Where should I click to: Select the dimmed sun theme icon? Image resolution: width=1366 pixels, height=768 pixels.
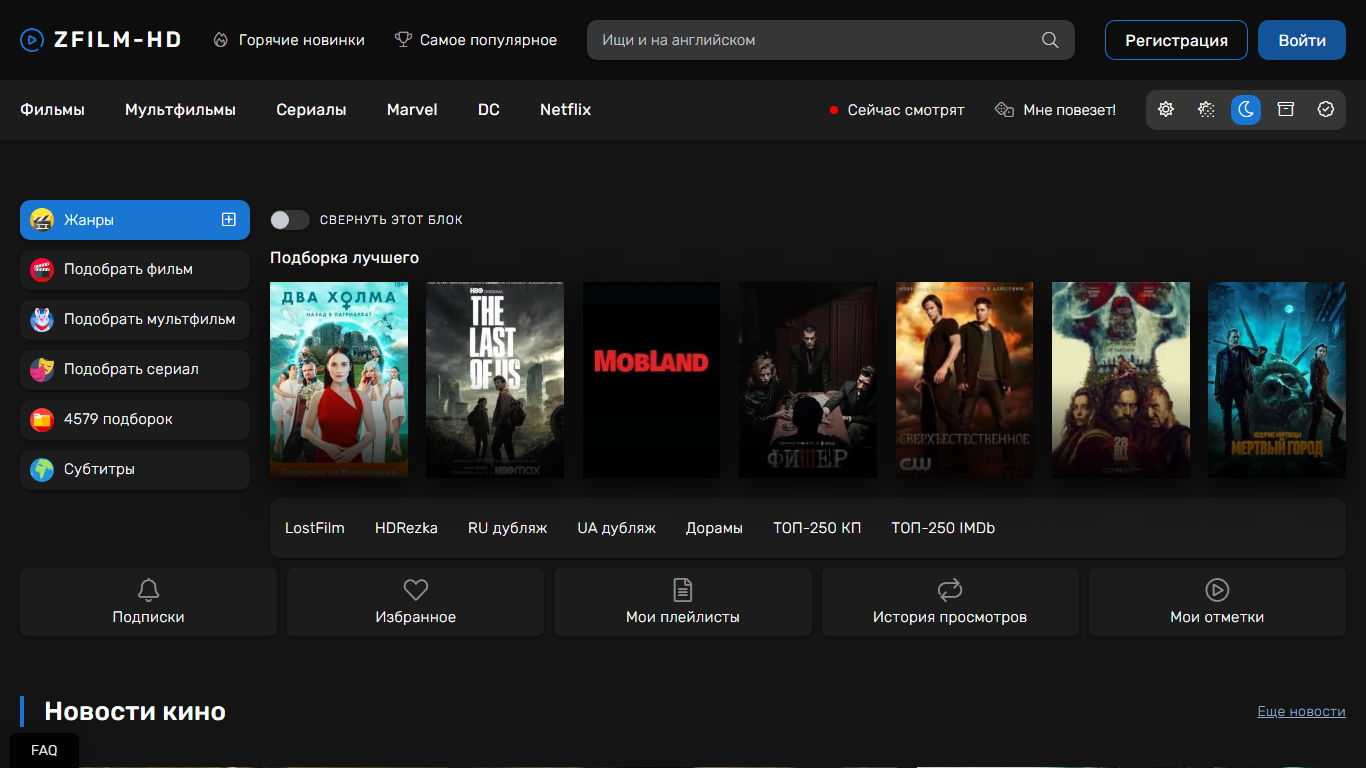pos(1206,110)
